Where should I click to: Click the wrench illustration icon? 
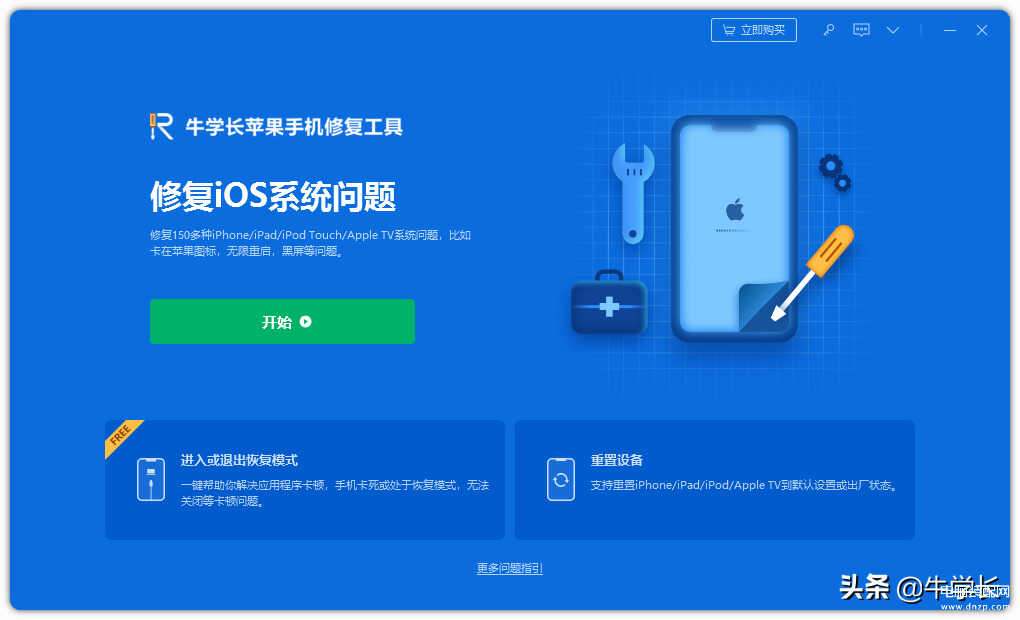(633, 193)
